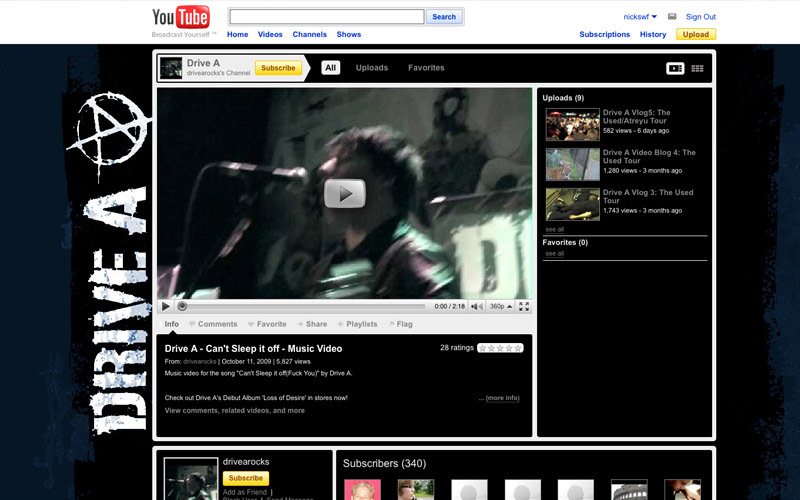Click 'View comments, related videos, and more'

pos(235,411)
